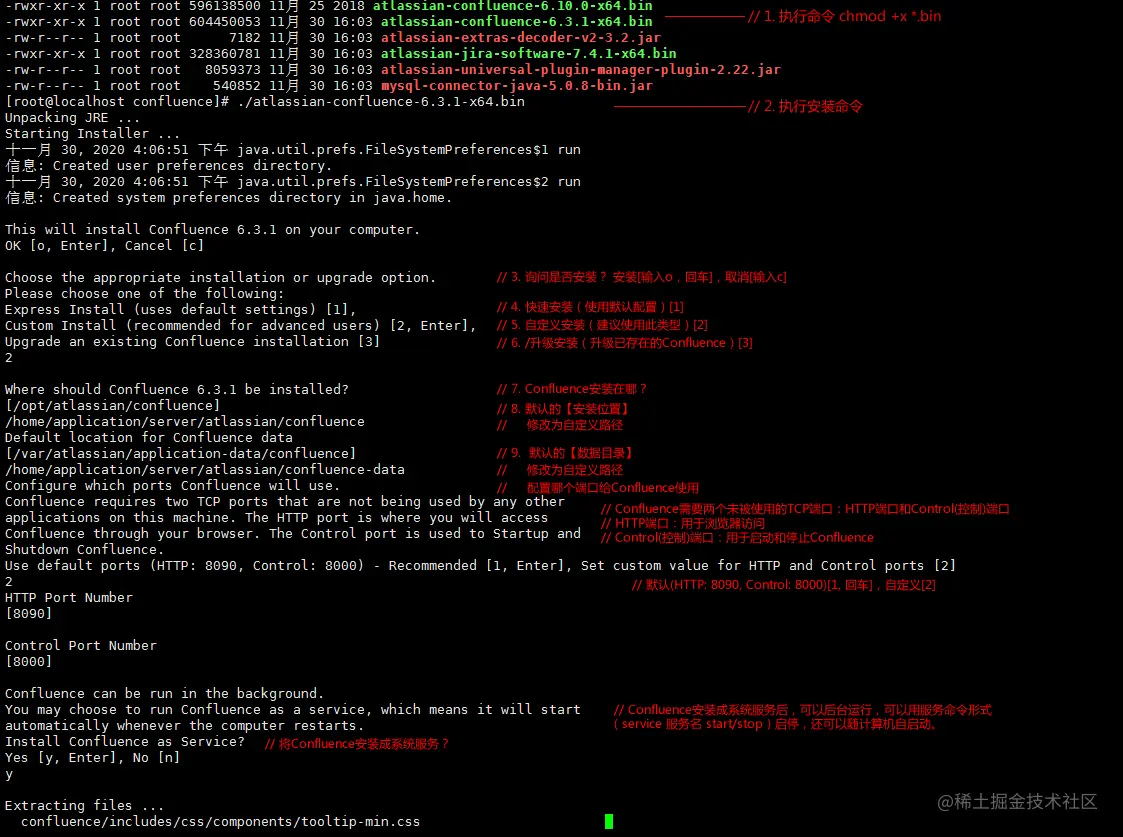Viewport: 1123px width, 837px height.
Task: Click 'Upgrade an existing Confluence installation [3]' line
Action: tap(192, 342)
